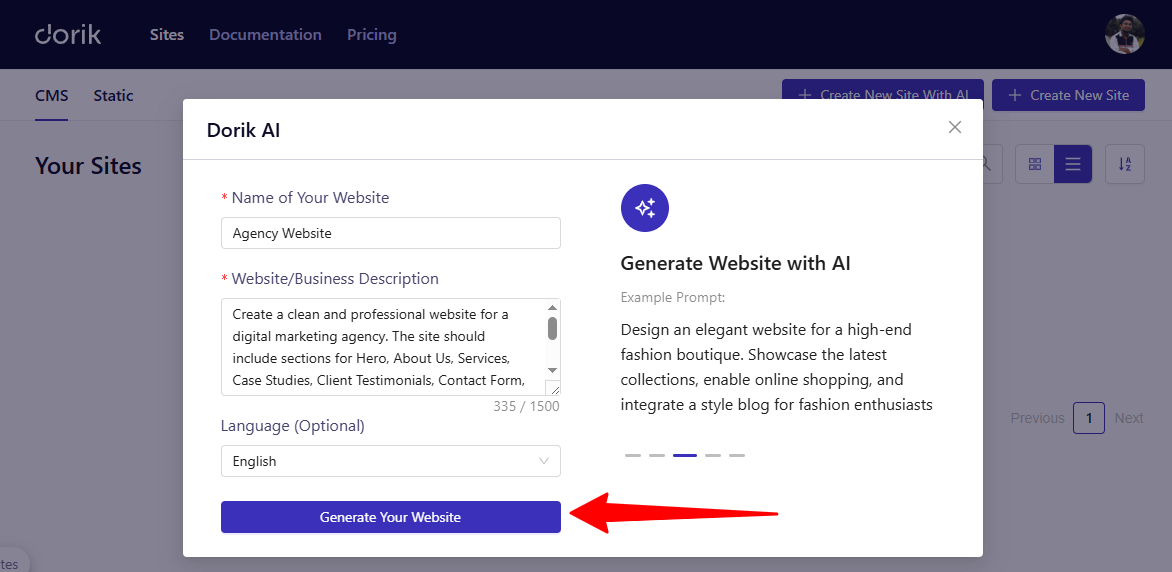Click the AI sparkle icon
The height and width of the screenshot is (572, 1172).
coord(645,208)
